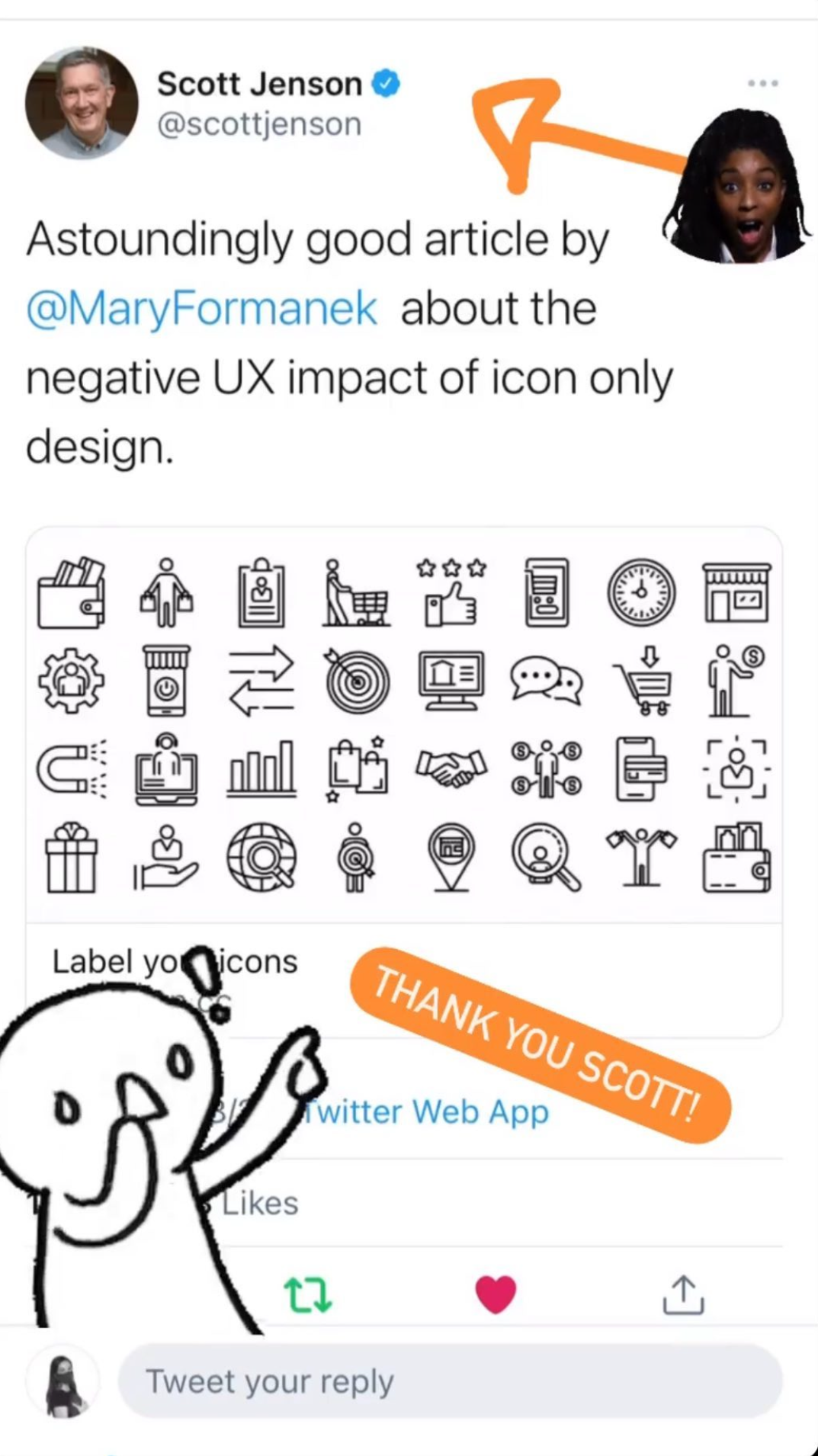The height and width of the screenshot is (1456, 818).
Task: Tap the surprised woman sticker
Action: point(736,187)
